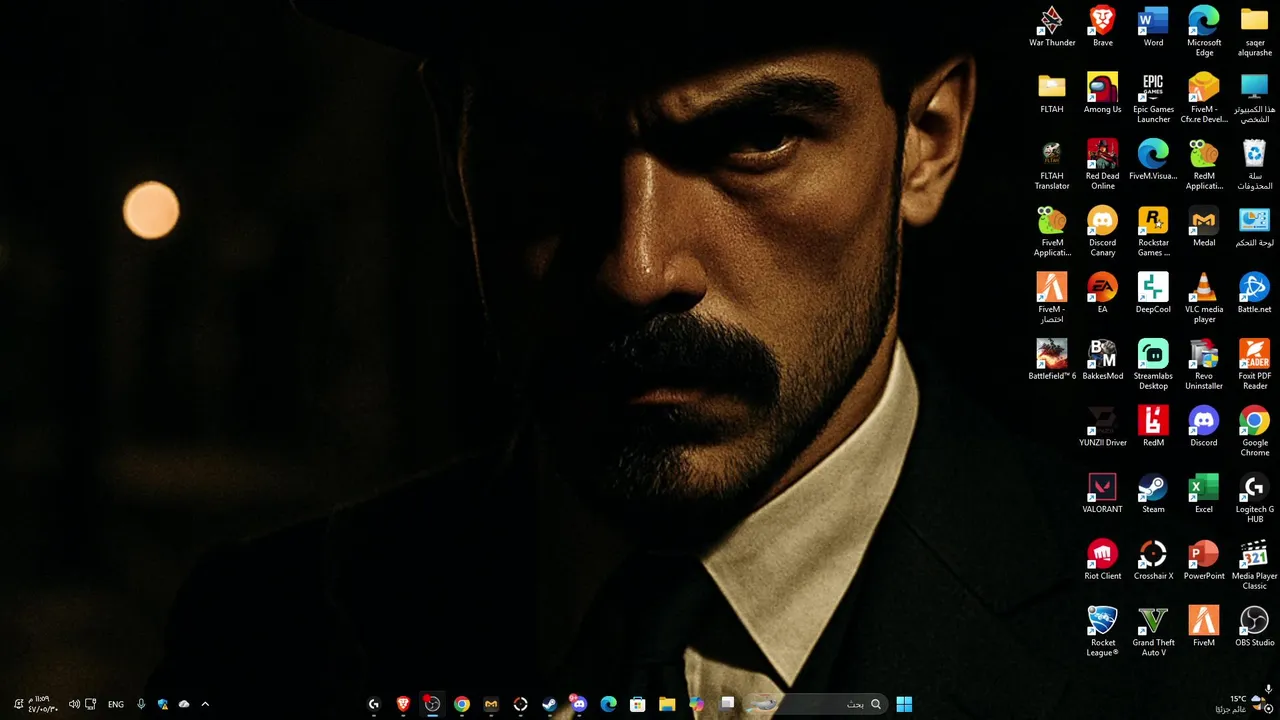Launch Grand Theft Auto V desktop shortcut
The image size is (1280, 720).
(x=1153, y=632)
